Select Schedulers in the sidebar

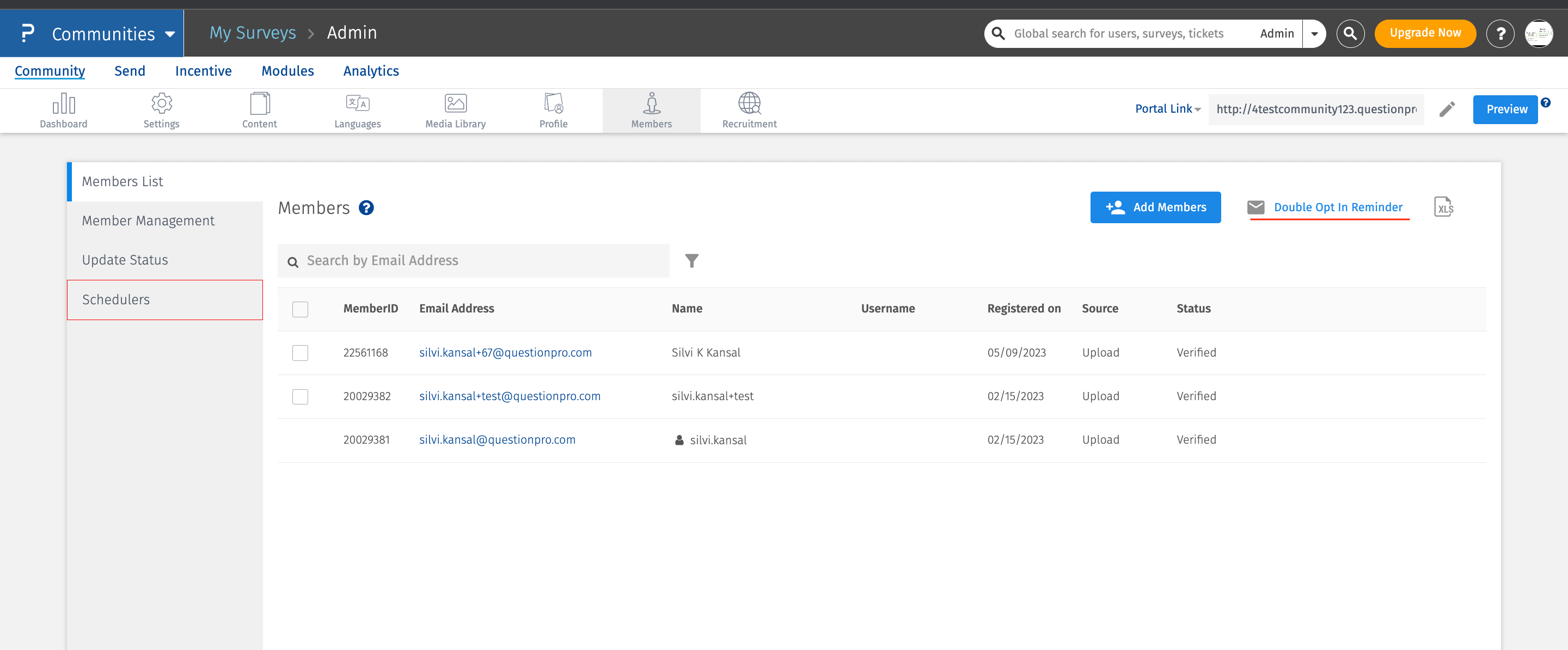pyautogui.click(x=115, y=299)
